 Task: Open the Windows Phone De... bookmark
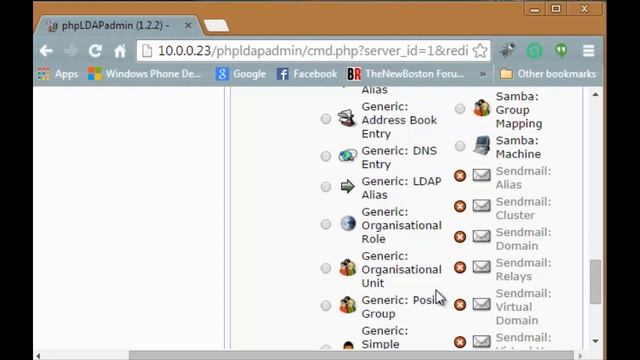click(144, 74)
